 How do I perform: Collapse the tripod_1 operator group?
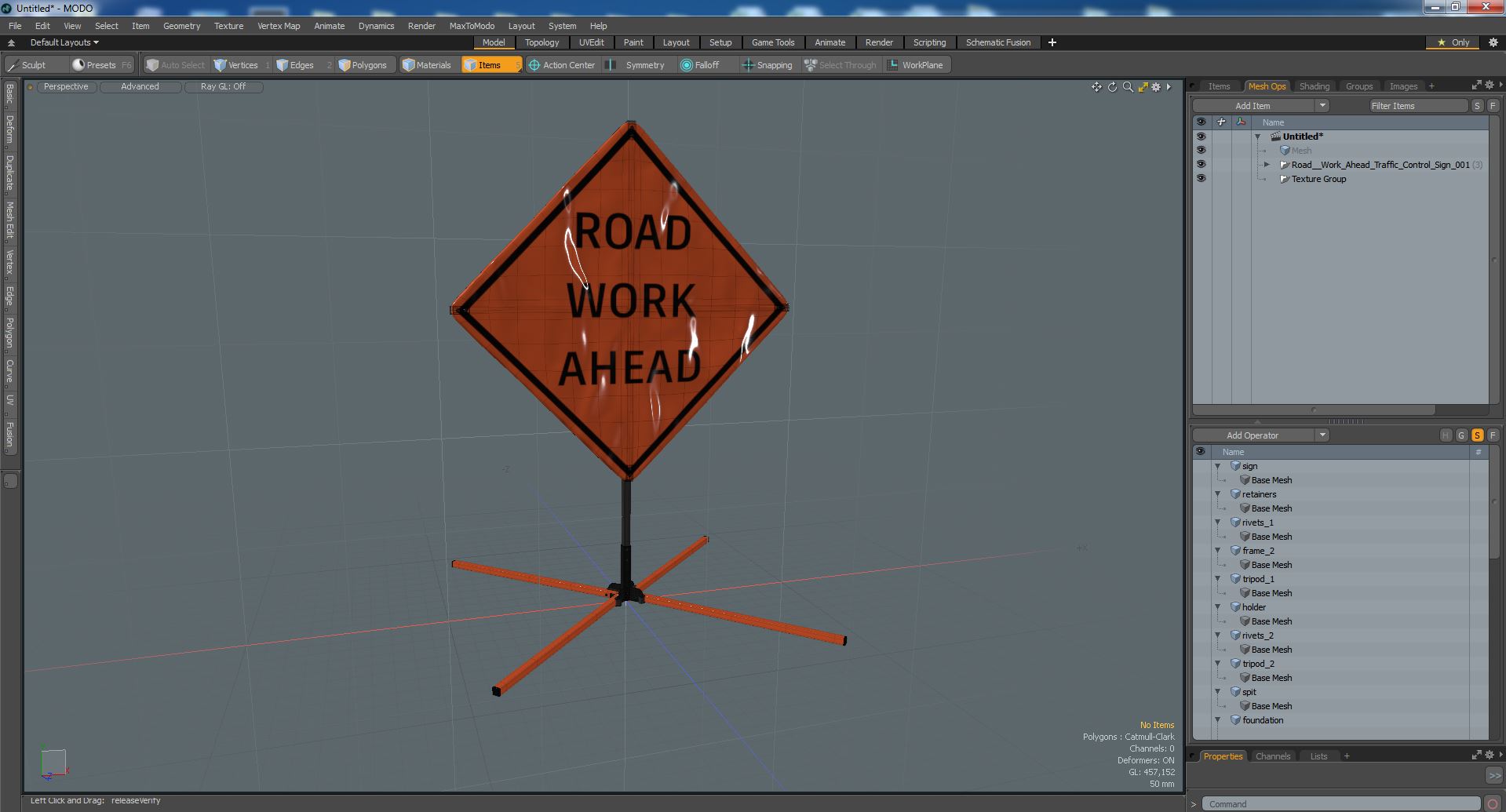(1218, 579)
